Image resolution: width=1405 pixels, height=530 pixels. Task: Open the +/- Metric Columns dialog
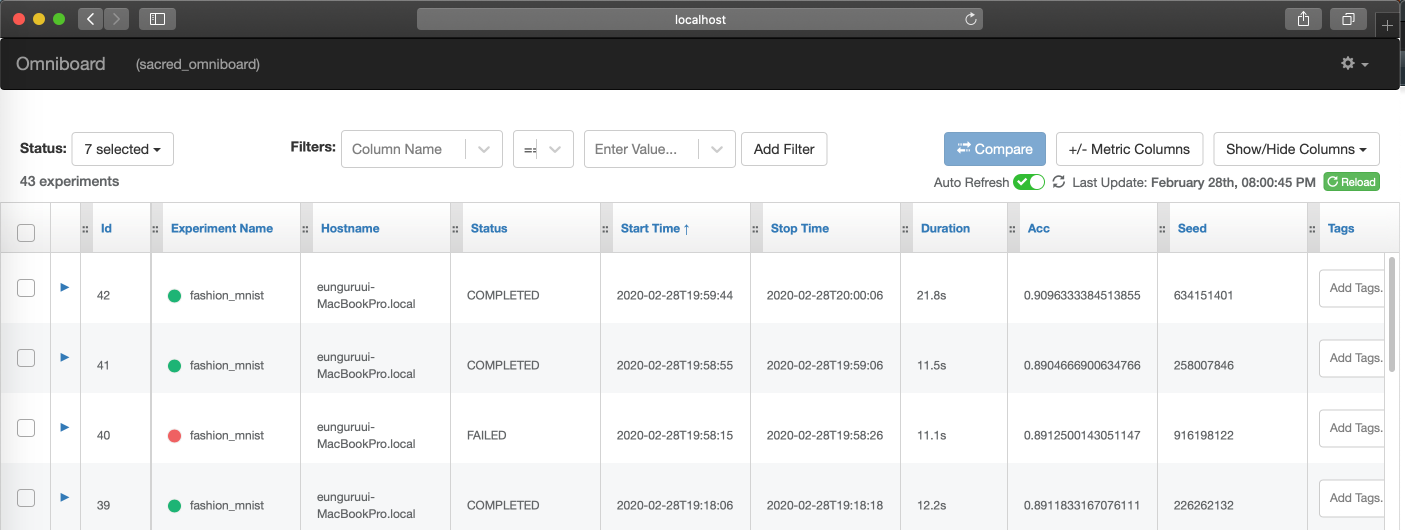pos(1129,149)
